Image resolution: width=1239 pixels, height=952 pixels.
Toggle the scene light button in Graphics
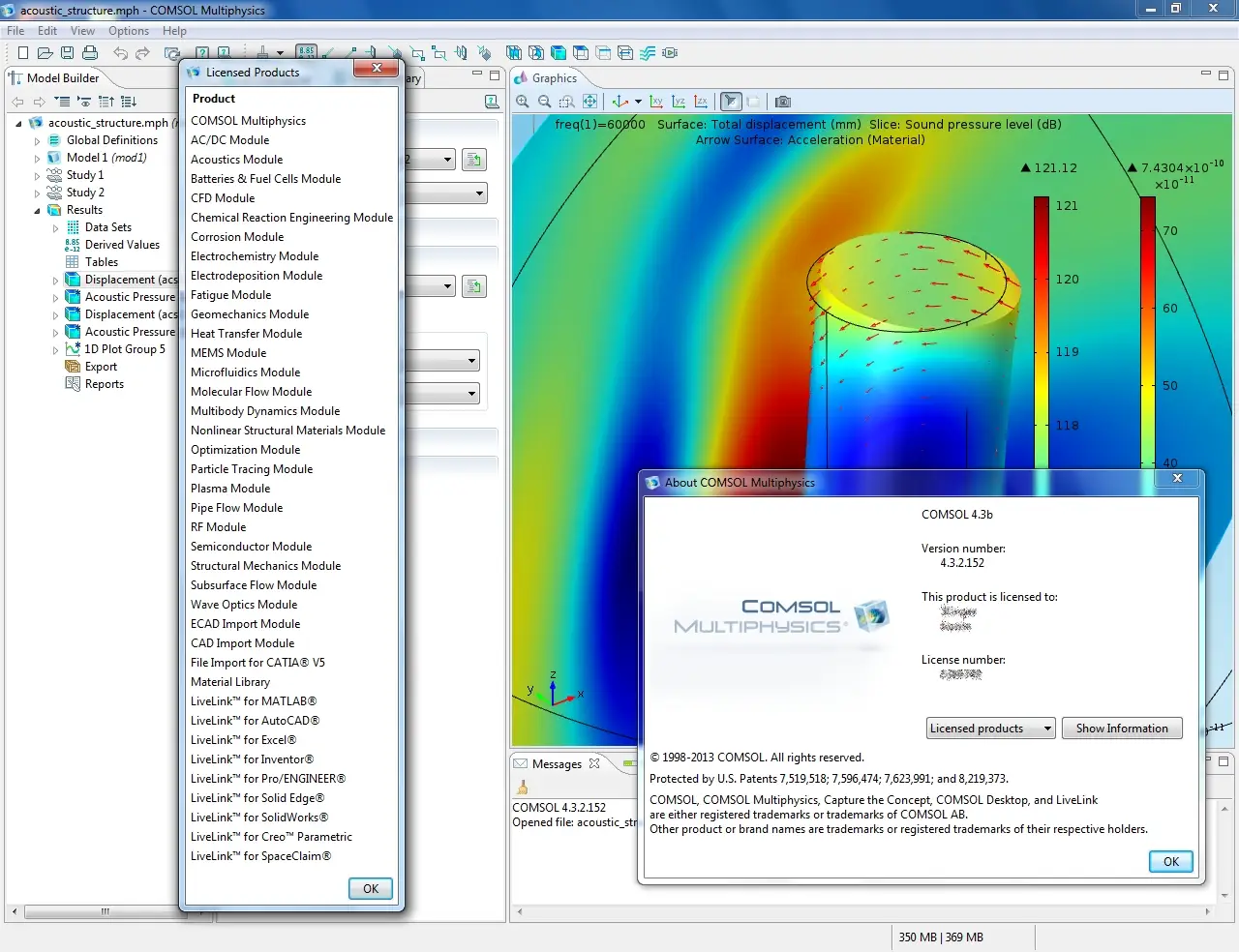pos(731,102)
